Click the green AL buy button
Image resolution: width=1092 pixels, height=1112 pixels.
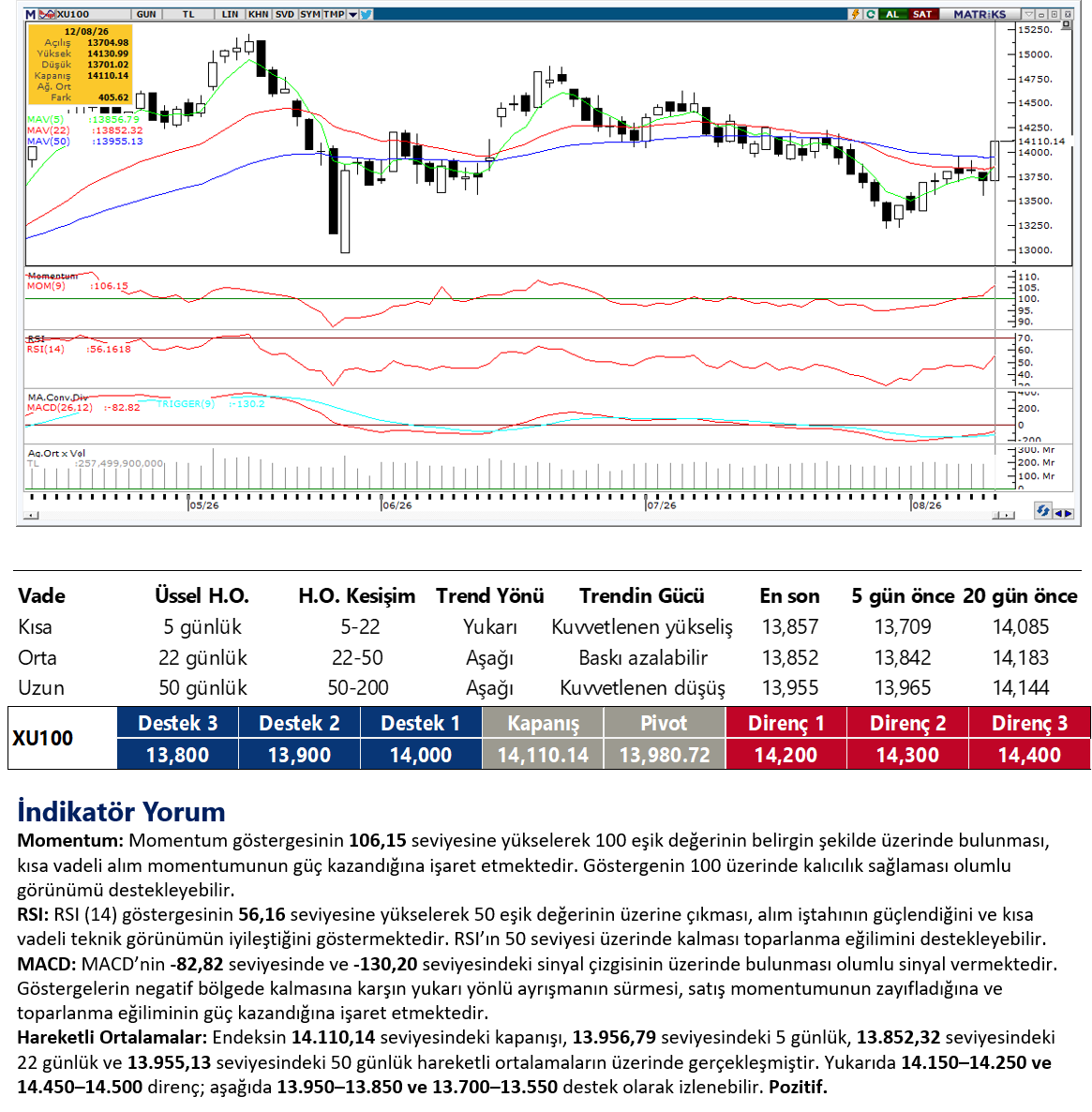tap(892, 14)
